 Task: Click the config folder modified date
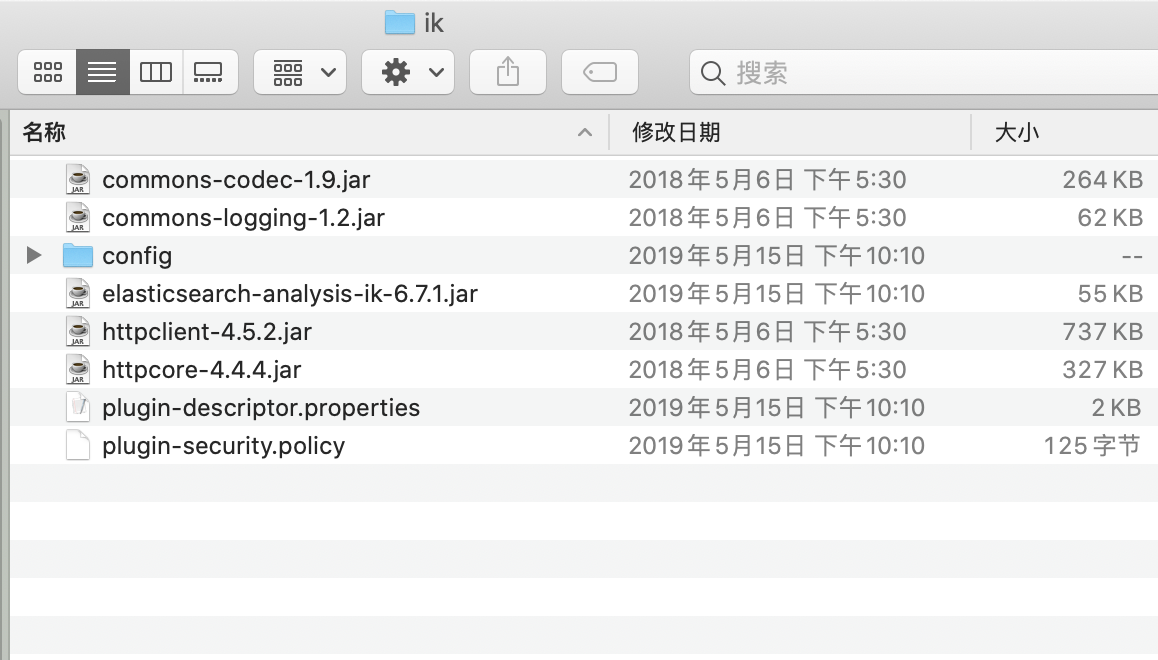point(776,255)
